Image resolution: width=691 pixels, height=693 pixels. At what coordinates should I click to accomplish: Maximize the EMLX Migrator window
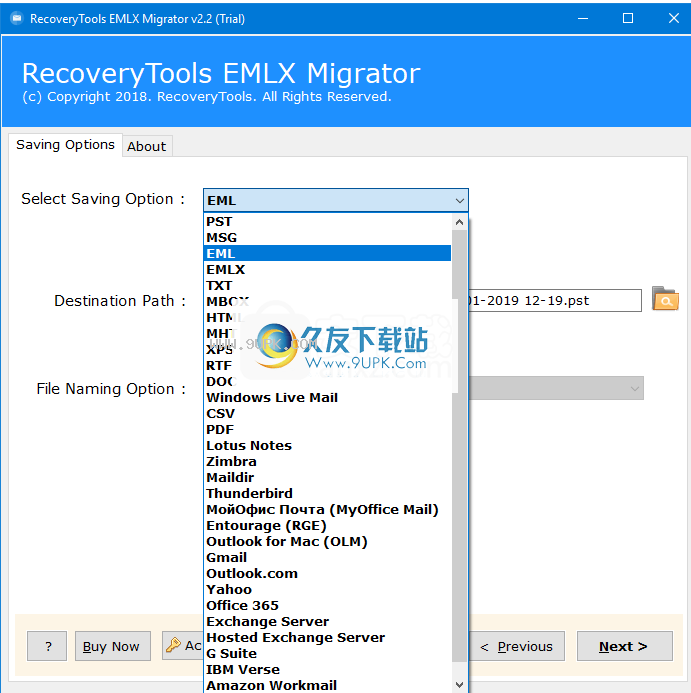click(628, 18)
